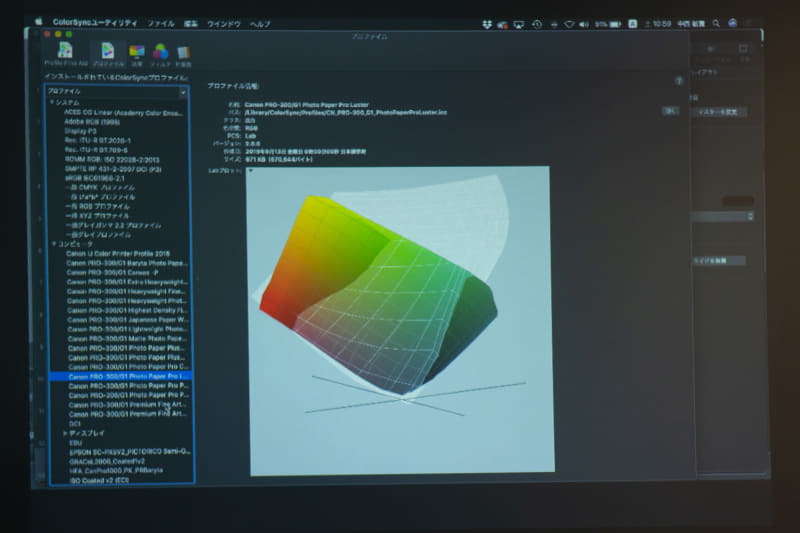Select Canon PRO-300/G1 Baryta Photo Paper
800x533 pixels.
click(x=127, y=263)
